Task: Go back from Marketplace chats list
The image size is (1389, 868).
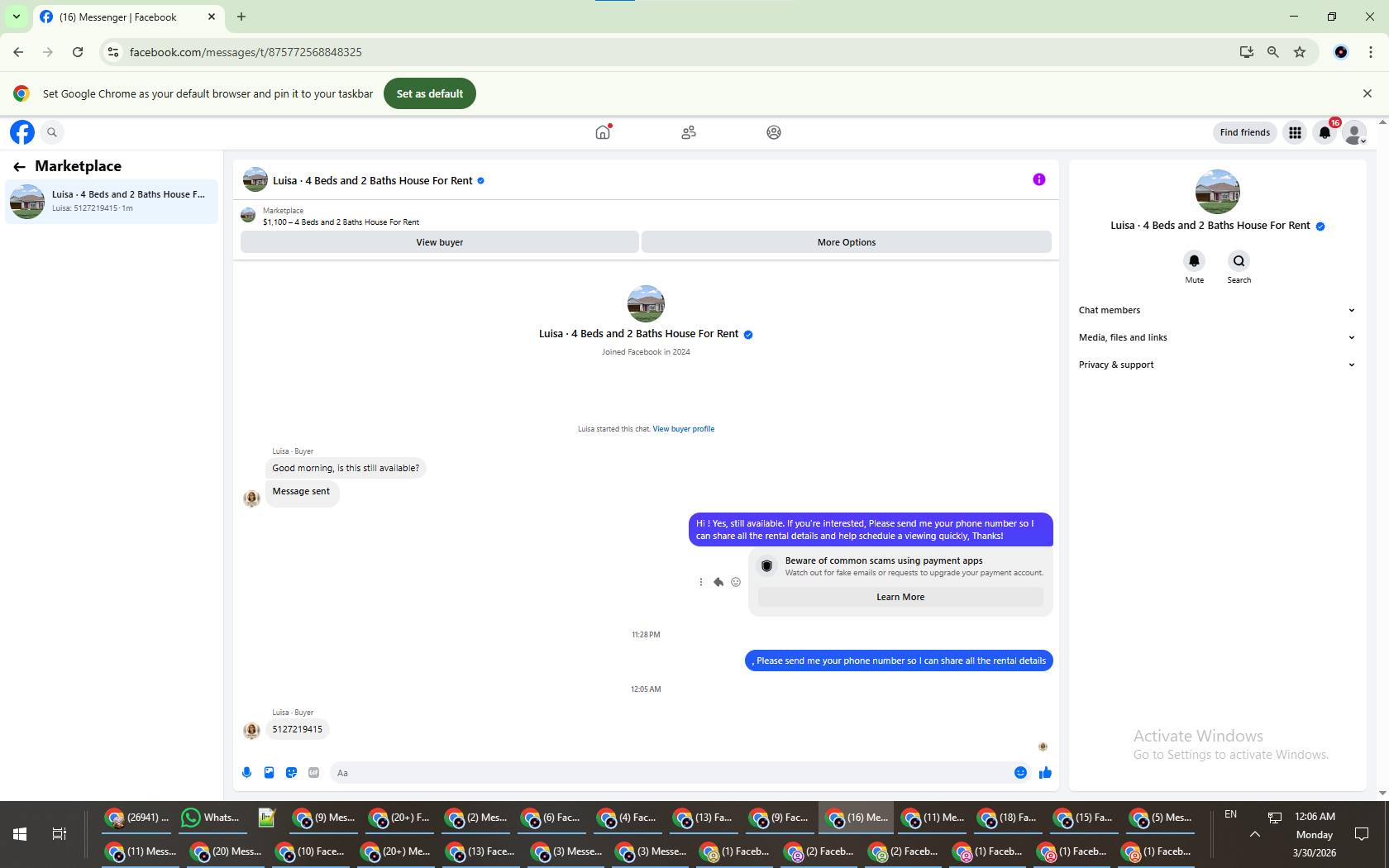Action: (19, 166)
